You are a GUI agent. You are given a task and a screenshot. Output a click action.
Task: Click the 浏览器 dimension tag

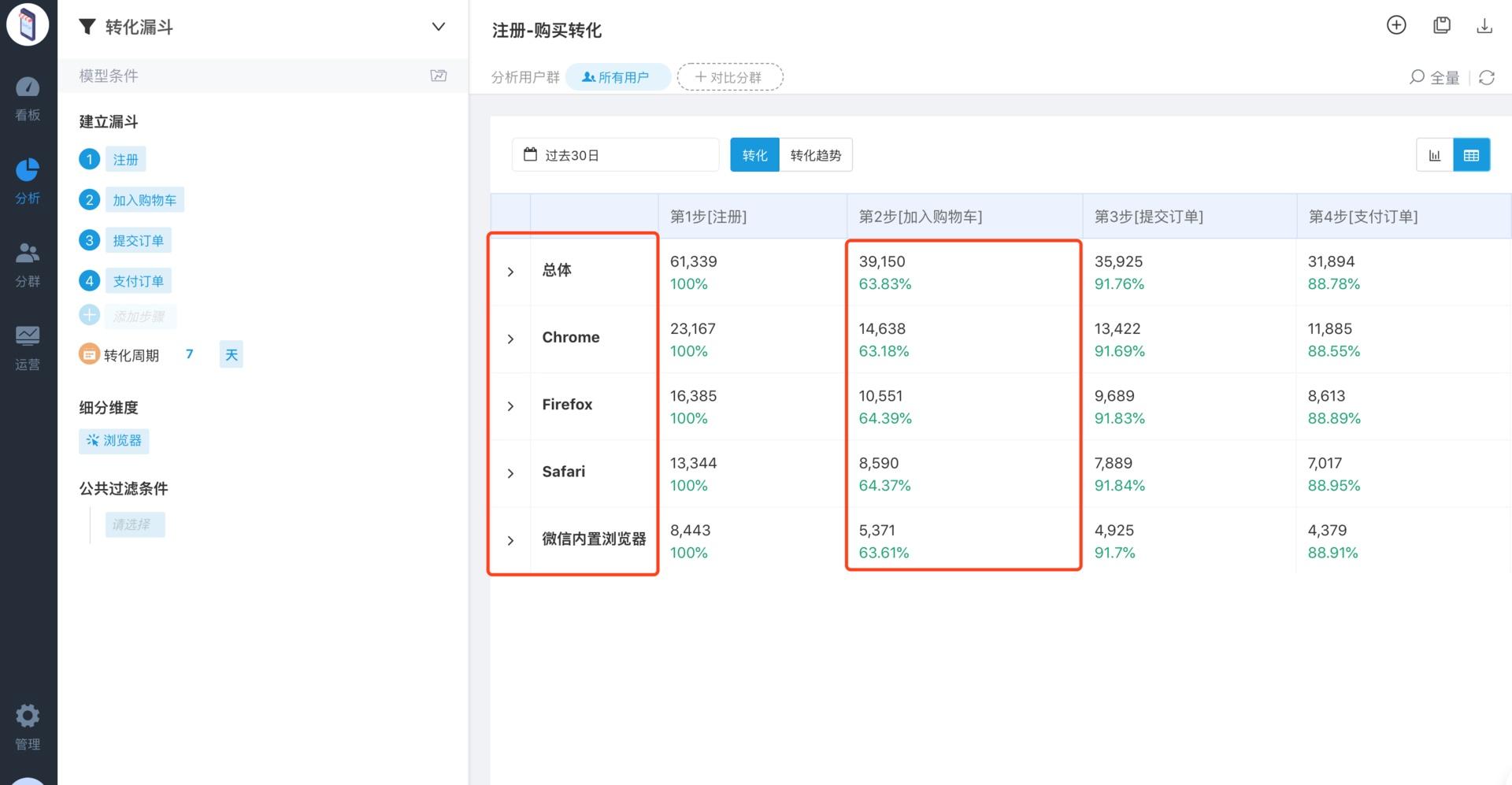coord(113,440)
